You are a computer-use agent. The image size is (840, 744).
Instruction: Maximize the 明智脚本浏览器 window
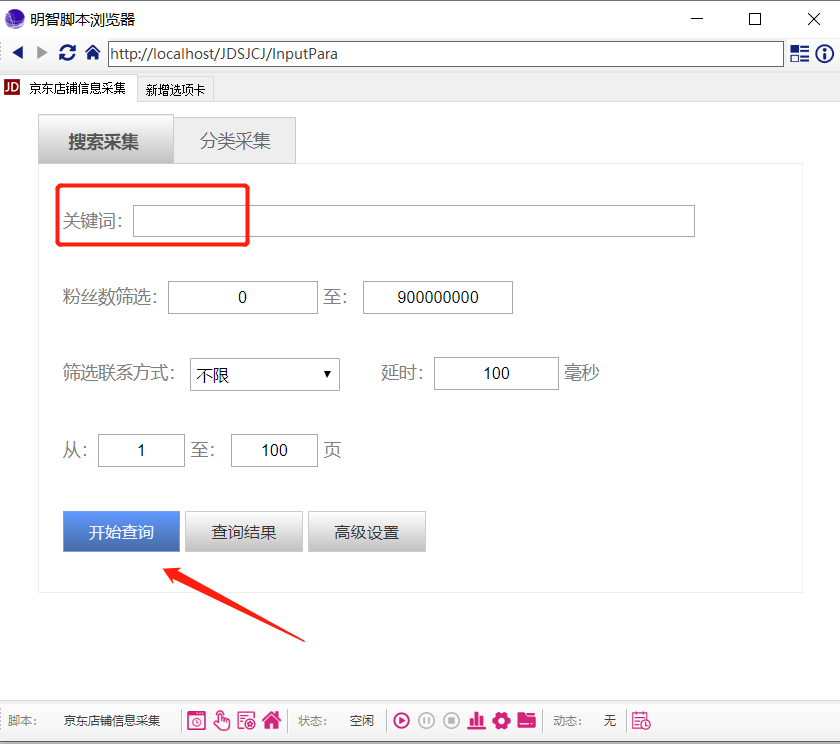click(755, 19)
